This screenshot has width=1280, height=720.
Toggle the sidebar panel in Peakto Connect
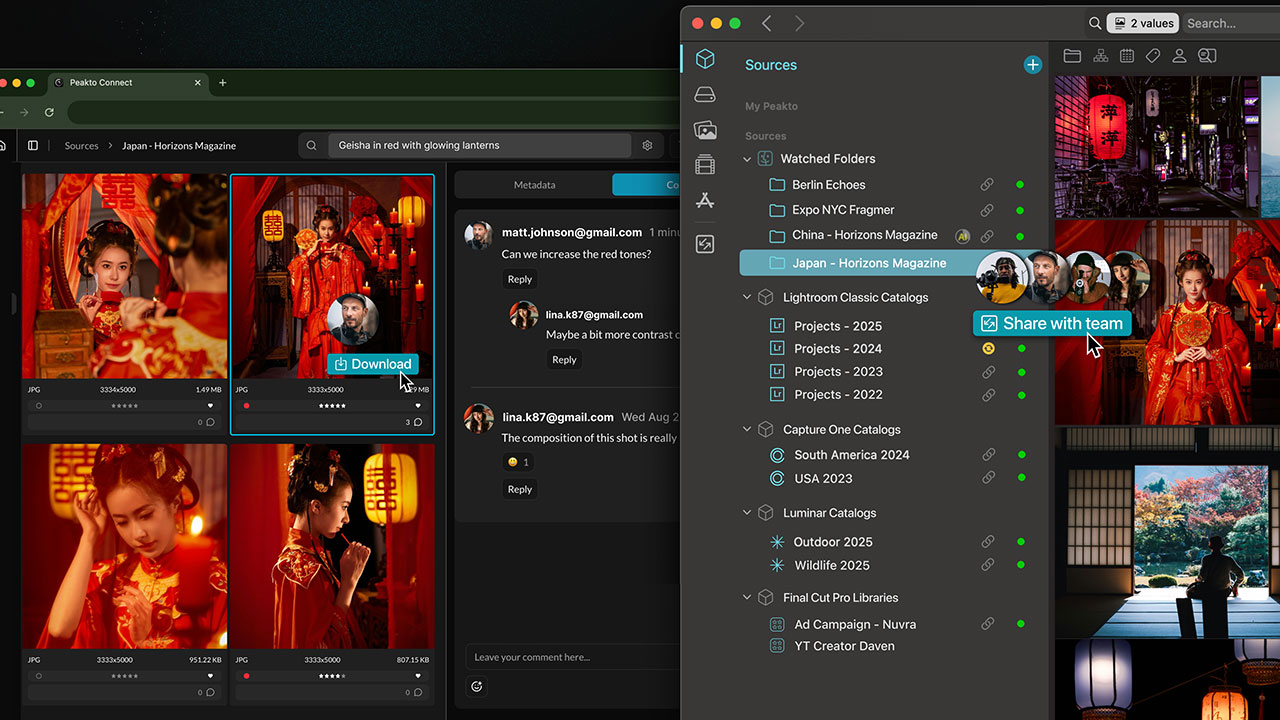pos(33,145)
